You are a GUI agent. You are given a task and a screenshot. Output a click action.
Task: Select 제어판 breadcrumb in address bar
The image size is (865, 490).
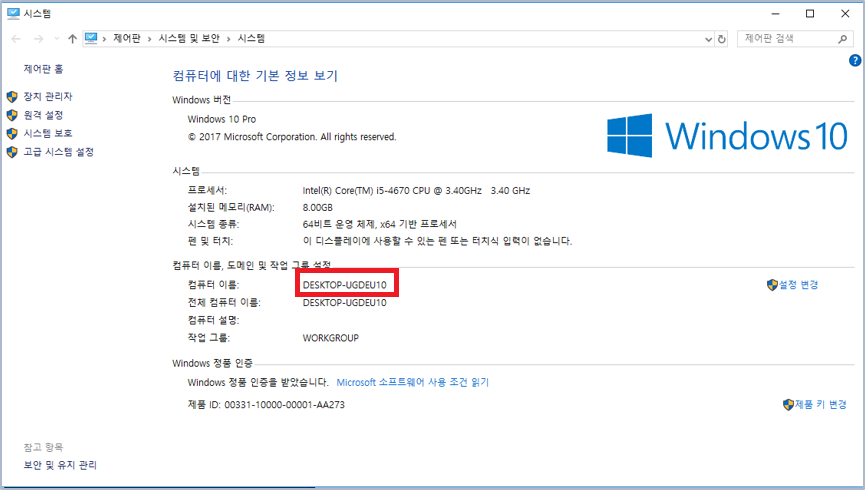(x=127, y=38)
